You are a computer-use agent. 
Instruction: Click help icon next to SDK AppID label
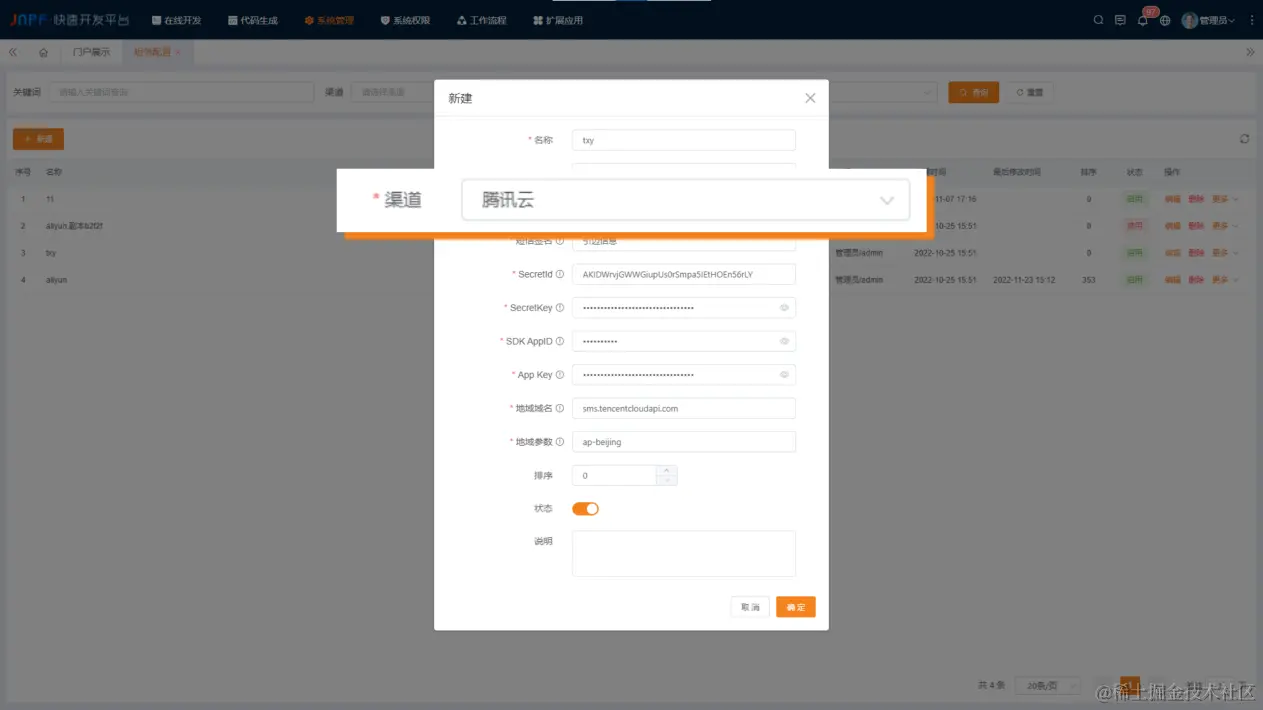click(560, 341)
